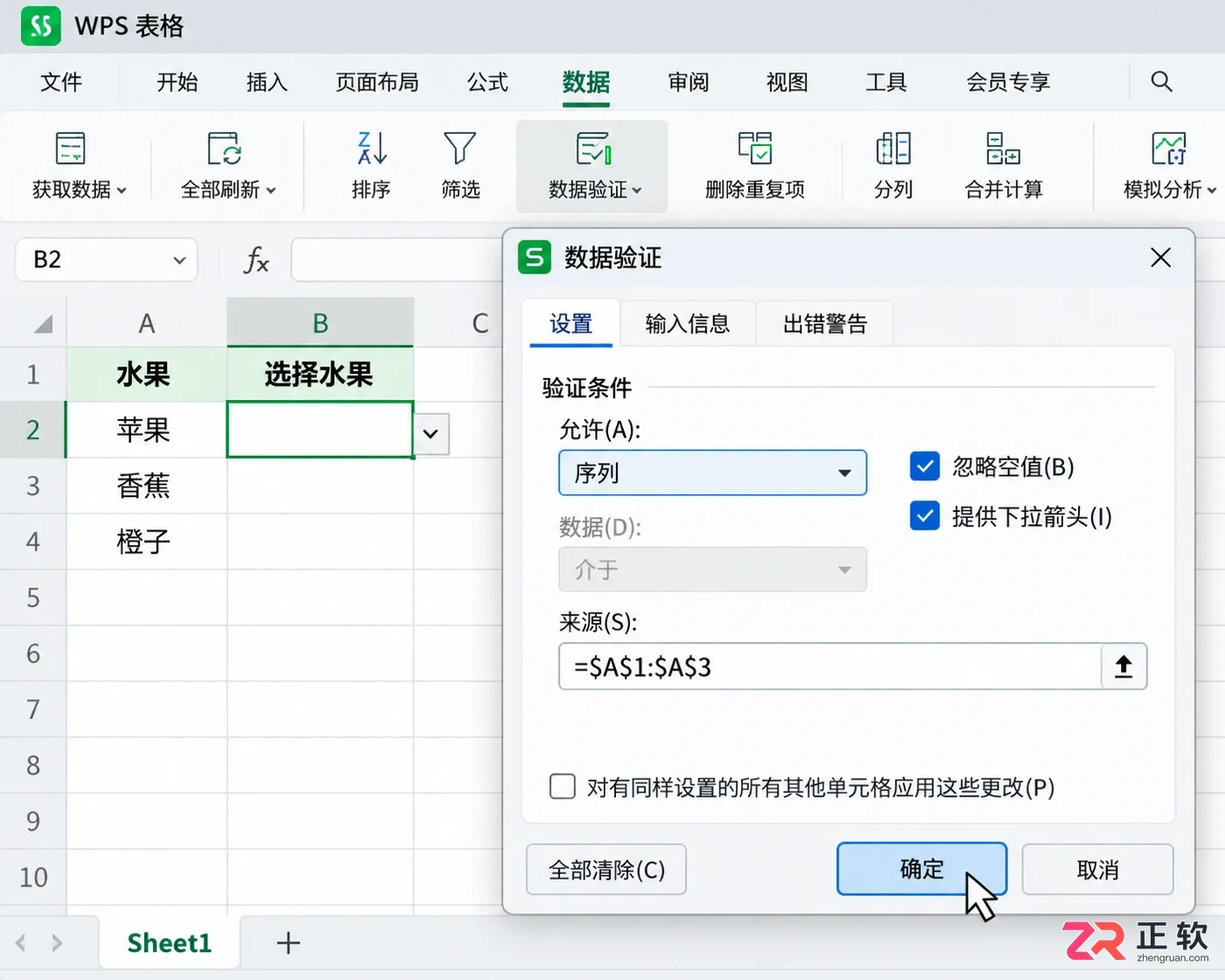Open the Name Box B2 dropdown
Image resolution: width=1225 pixels, height=980 pixels.
pyautogui.click(x=179, y=260)
